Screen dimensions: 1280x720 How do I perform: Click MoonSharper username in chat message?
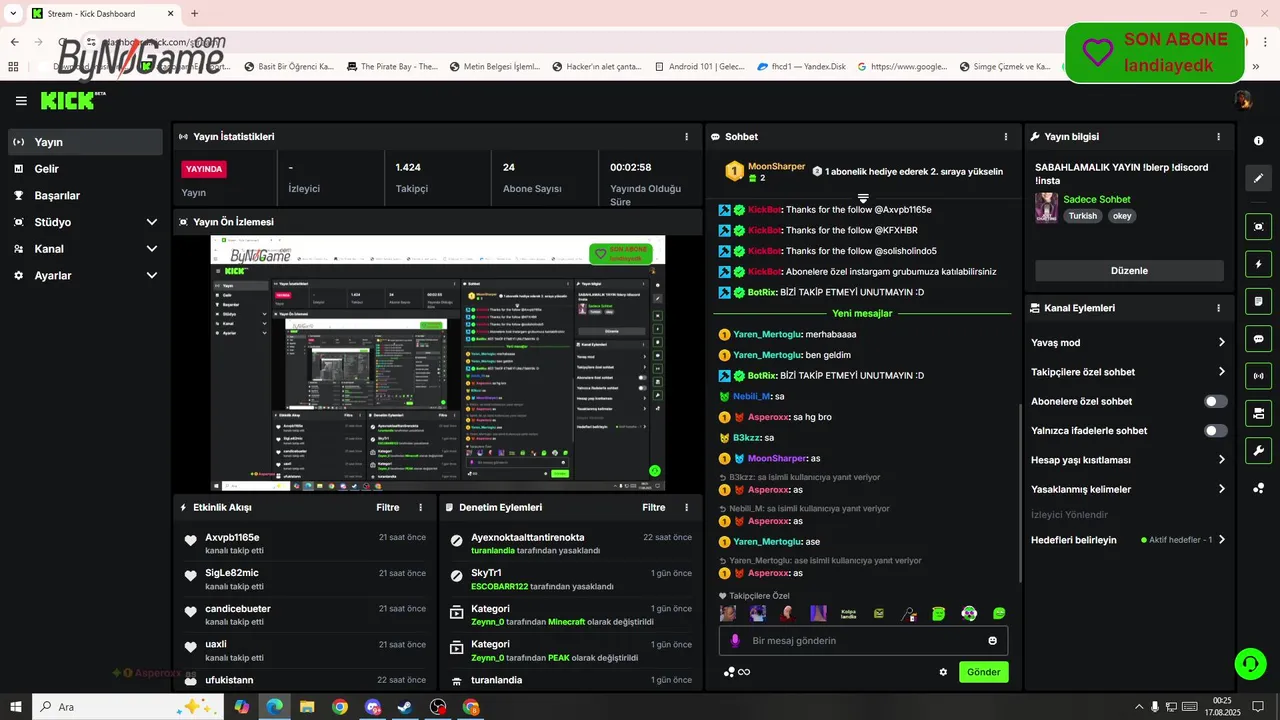pyautogui.click(x=779, y=458)
